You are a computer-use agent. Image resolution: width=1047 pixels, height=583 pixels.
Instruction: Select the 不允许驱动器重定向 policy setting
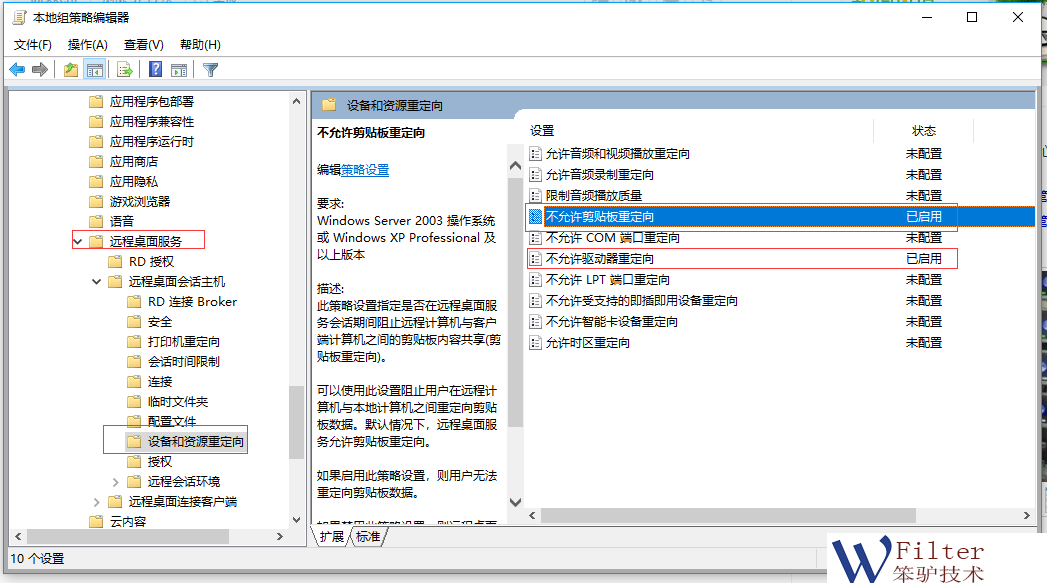point(600,259)
